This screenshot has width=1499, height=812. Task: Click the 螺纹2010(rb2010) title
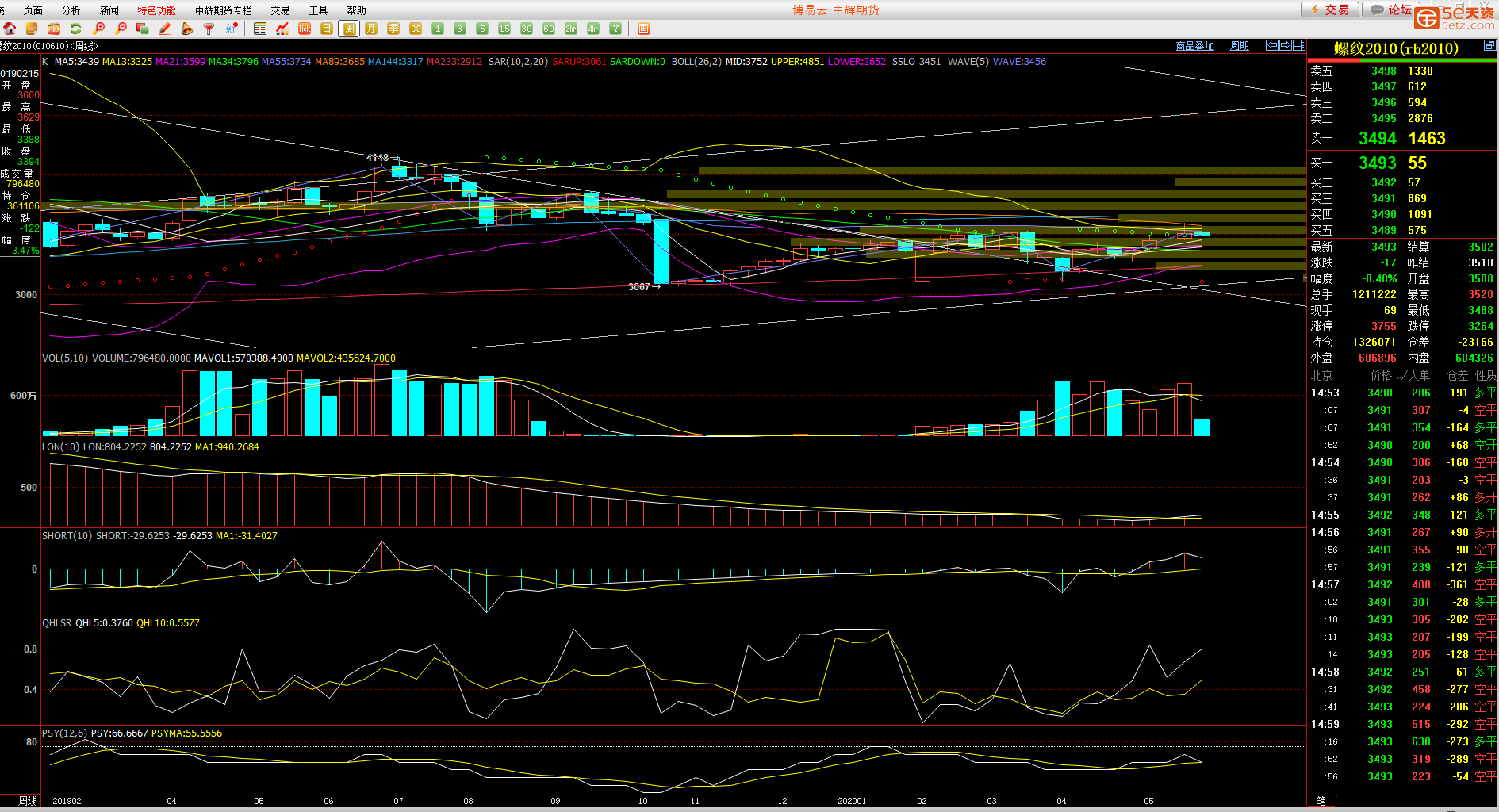point(1396,48)
